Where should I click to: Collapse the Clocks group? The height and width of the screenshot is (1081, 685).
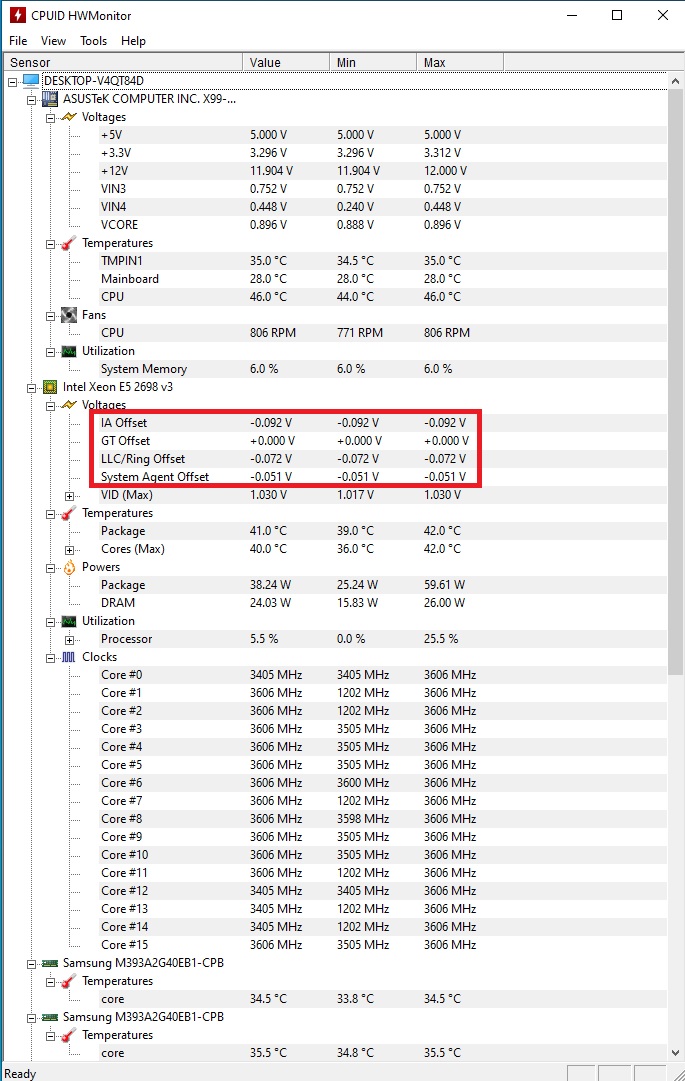[50, 658]
